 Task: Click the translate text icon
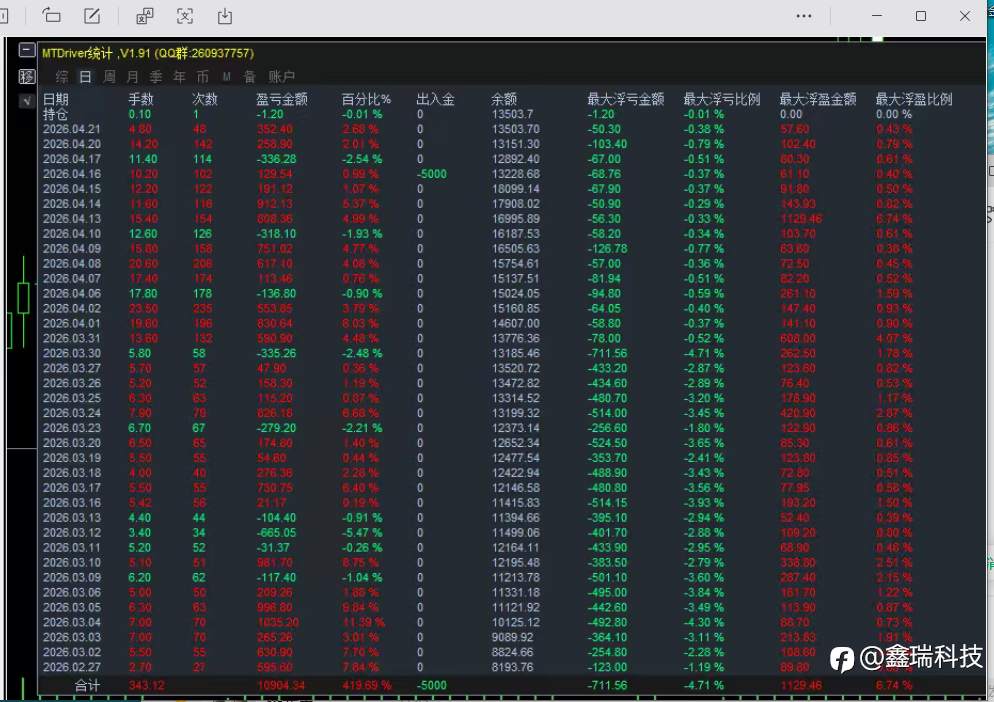pos(145,16)
